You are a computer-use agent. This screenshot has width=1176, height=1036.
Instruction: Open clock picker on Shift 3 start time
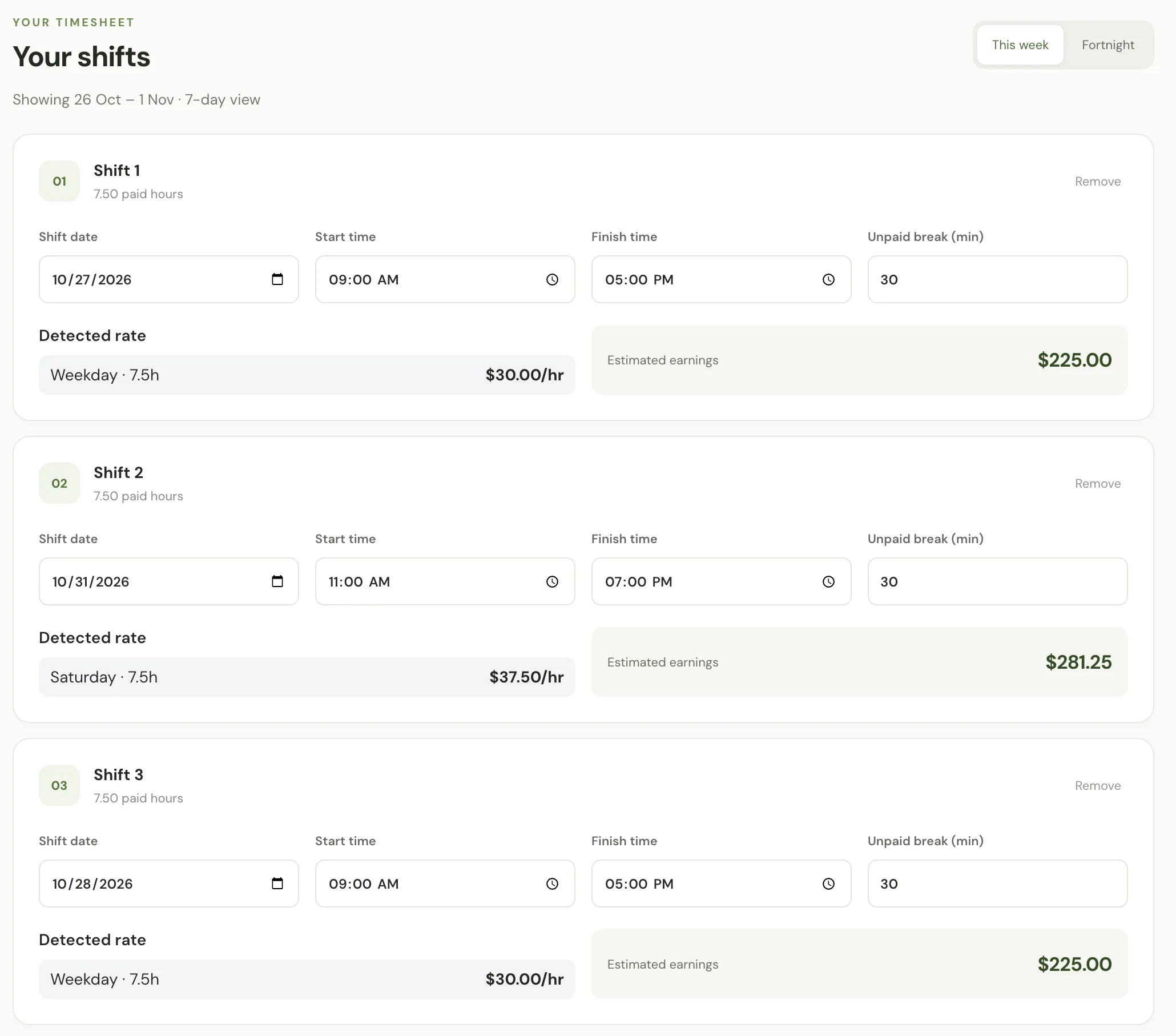point(553,884)
